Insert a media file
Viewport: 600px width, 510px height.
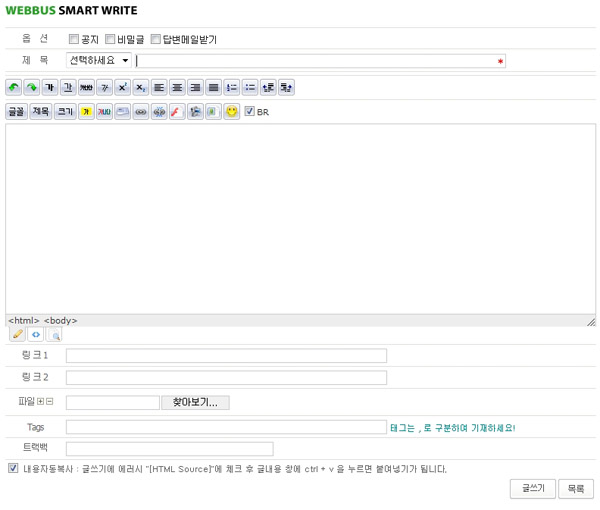[195, 112]
